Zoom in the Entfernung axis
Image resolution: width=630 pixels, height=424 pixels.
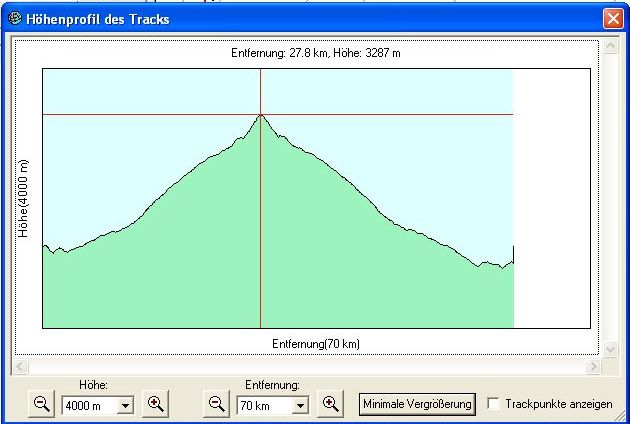(330, 404)
